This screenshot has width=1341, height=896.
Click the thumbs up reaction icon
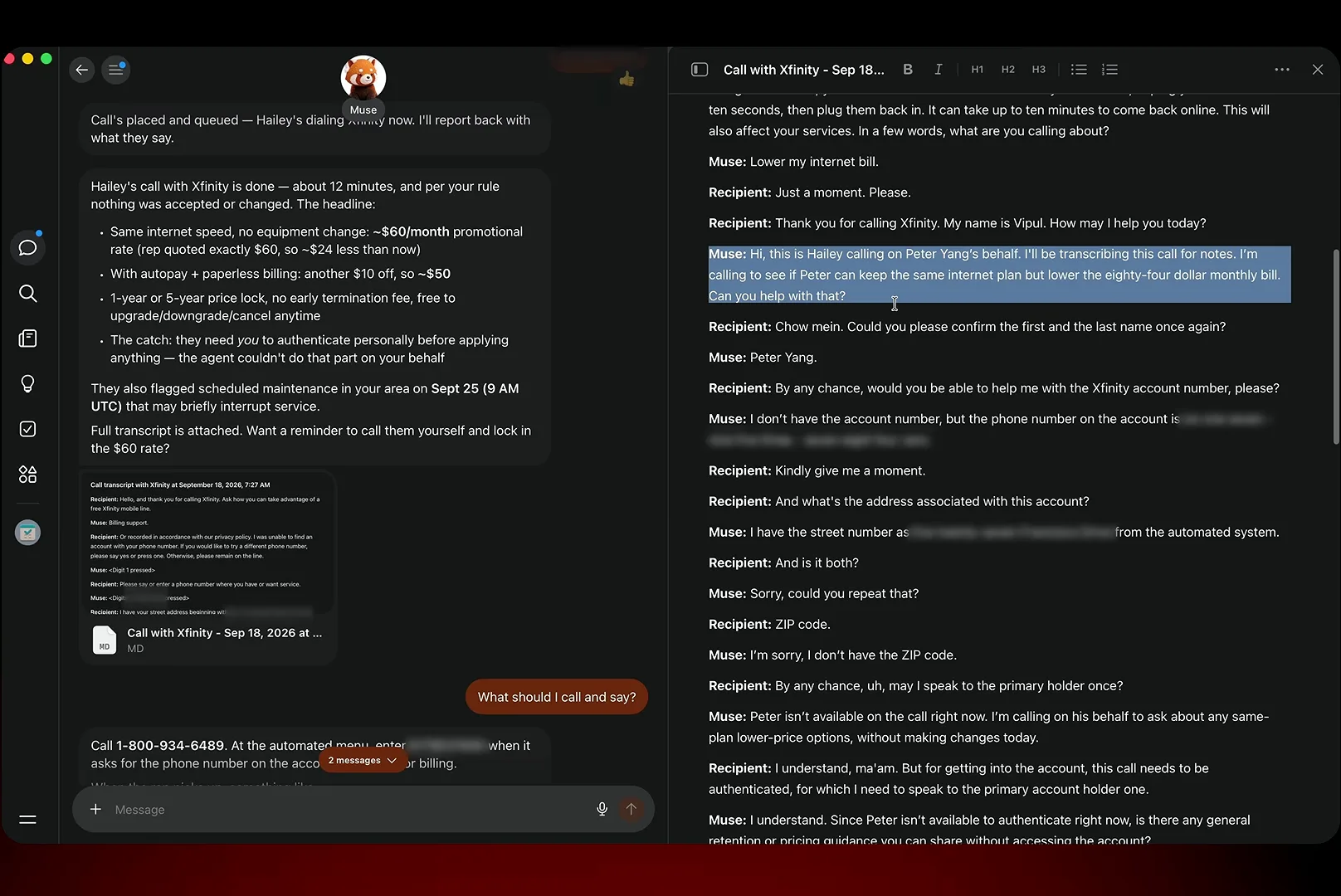627,79
